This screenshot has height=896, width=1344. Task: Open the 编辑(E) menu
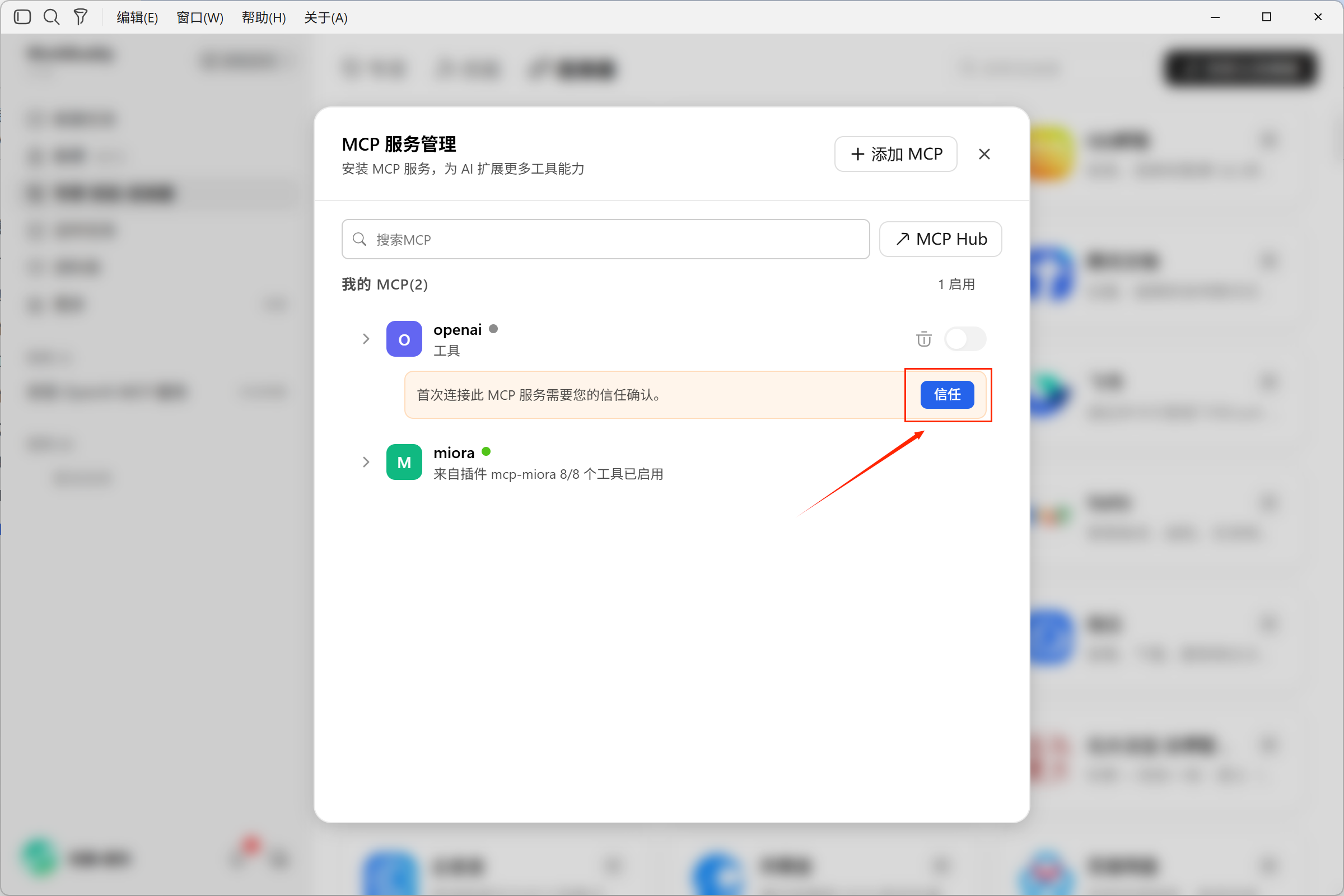click(x=137, y=18)
